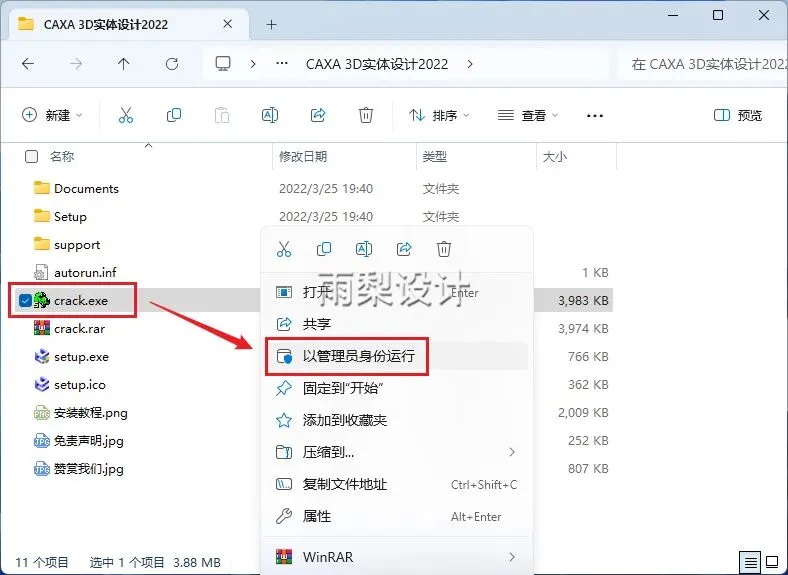788x575 pixels.
Task: Select the 安装教程.png file
Action: pyautogui.click(x=90, y=413)
